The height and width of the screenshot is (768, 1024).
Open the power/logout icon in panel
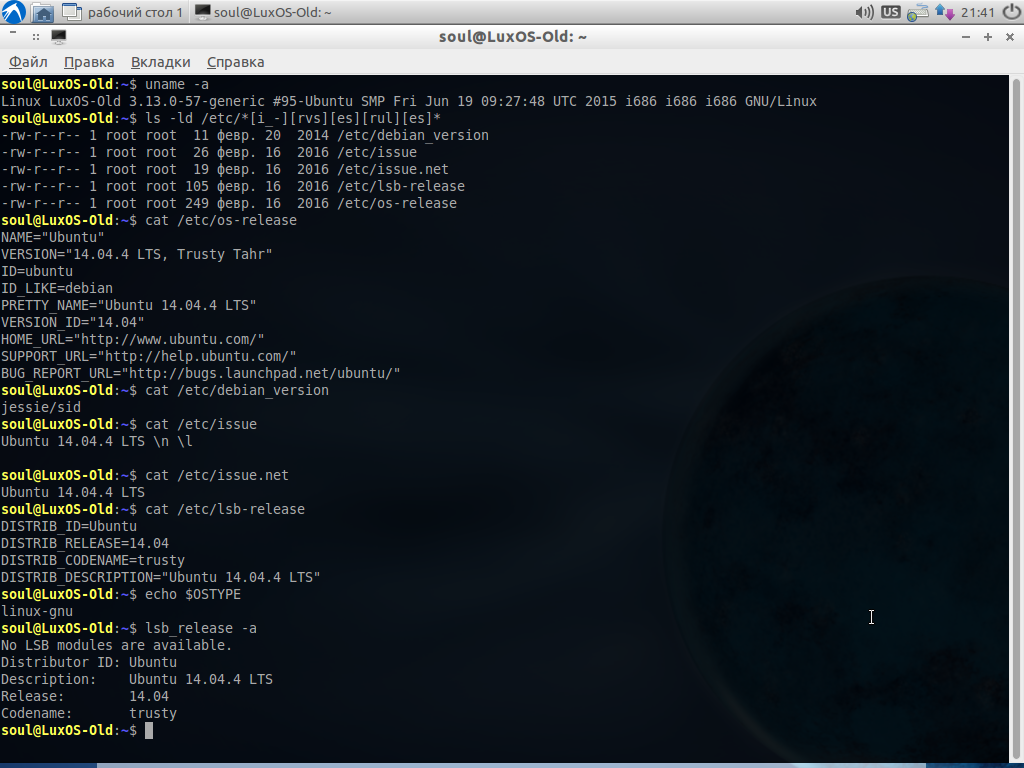coord(1011,12)
